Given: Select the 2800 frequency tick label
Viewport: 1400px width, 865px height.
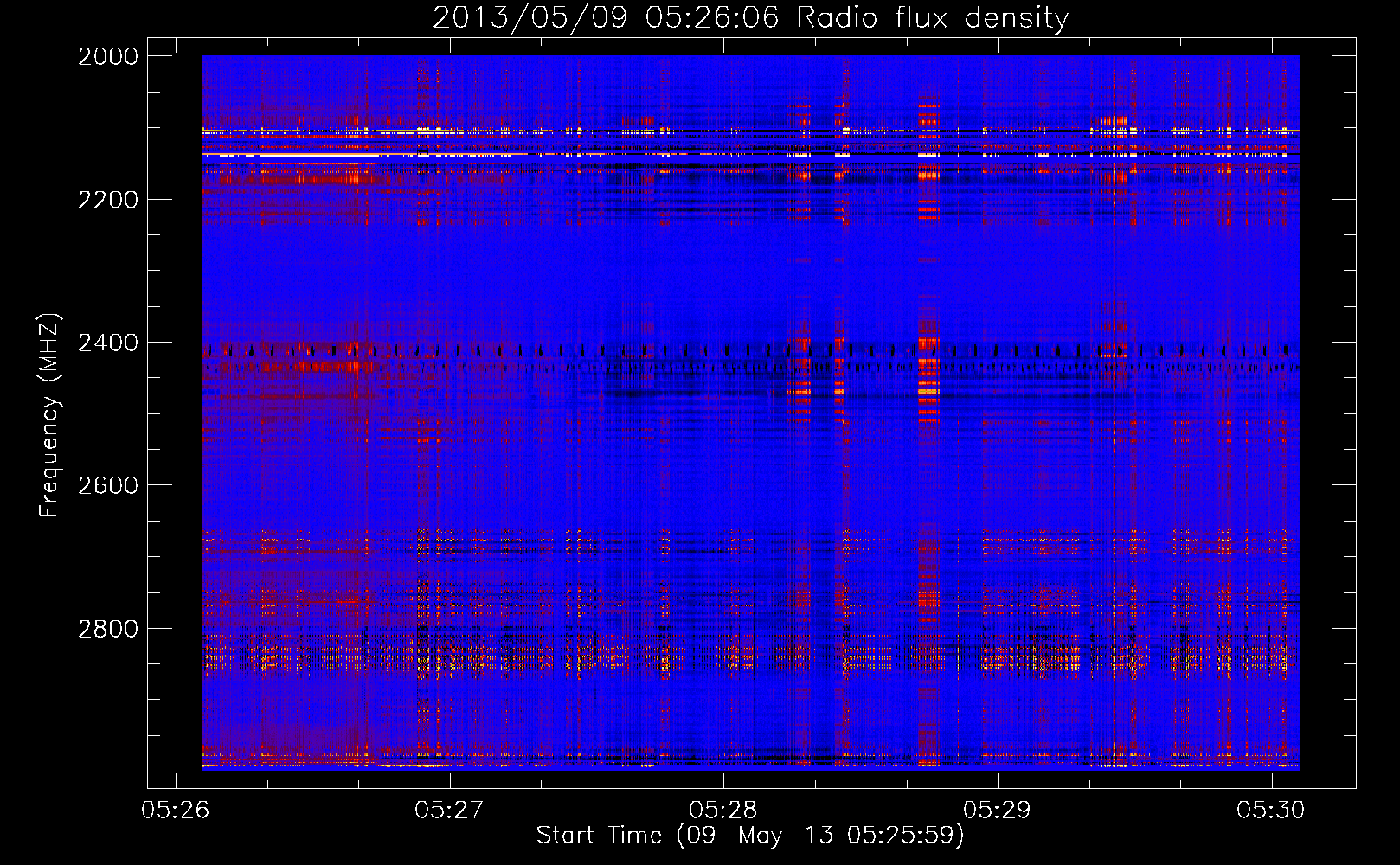Looking at the screenshot, I should pyautogui.click(x=108, y=629).
